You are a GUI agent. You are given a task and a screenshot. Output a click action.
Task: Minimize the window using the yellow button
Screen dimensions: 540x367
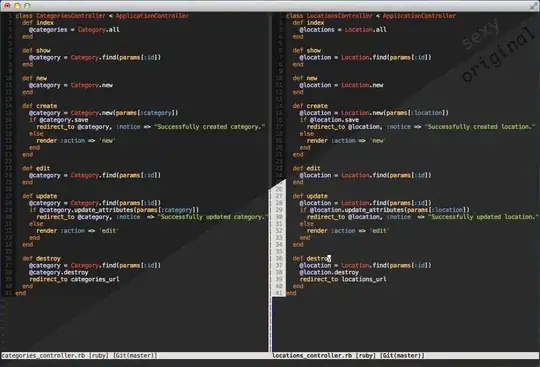point(17,5)
